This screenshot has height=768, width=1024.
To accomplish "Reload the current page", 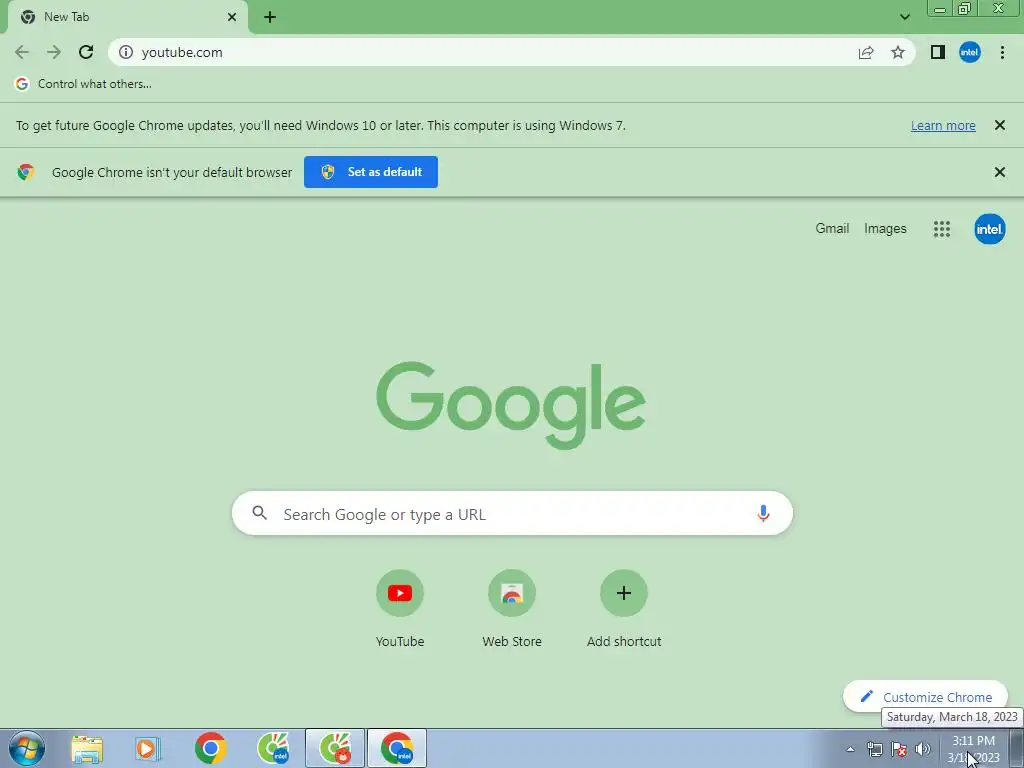I will click(x=86, y=52).
